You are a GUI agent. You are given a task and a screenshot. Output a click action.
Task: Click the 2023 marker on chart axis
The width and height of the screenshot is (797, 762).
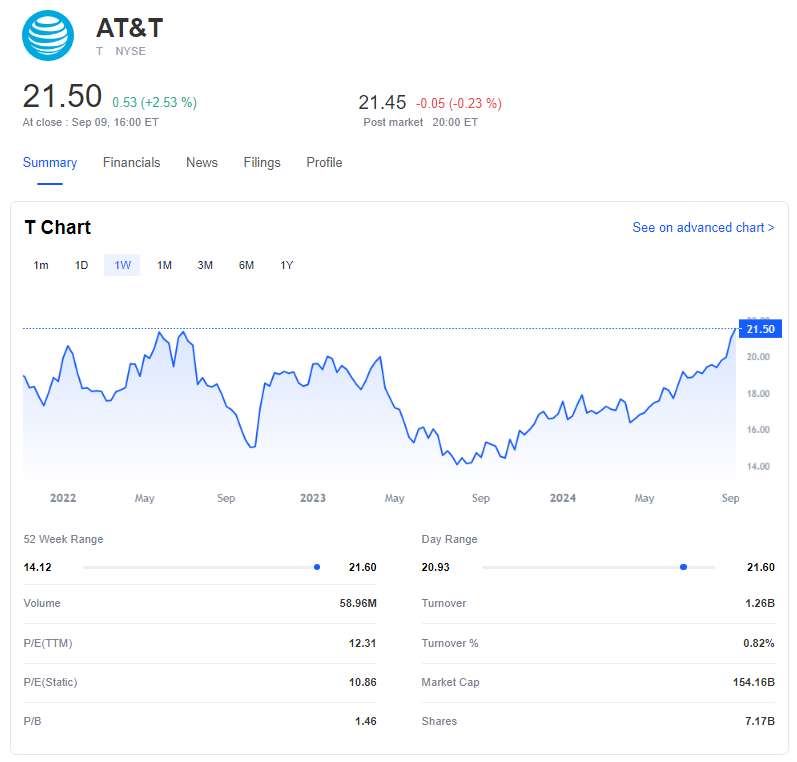click(x=313, y=498)
